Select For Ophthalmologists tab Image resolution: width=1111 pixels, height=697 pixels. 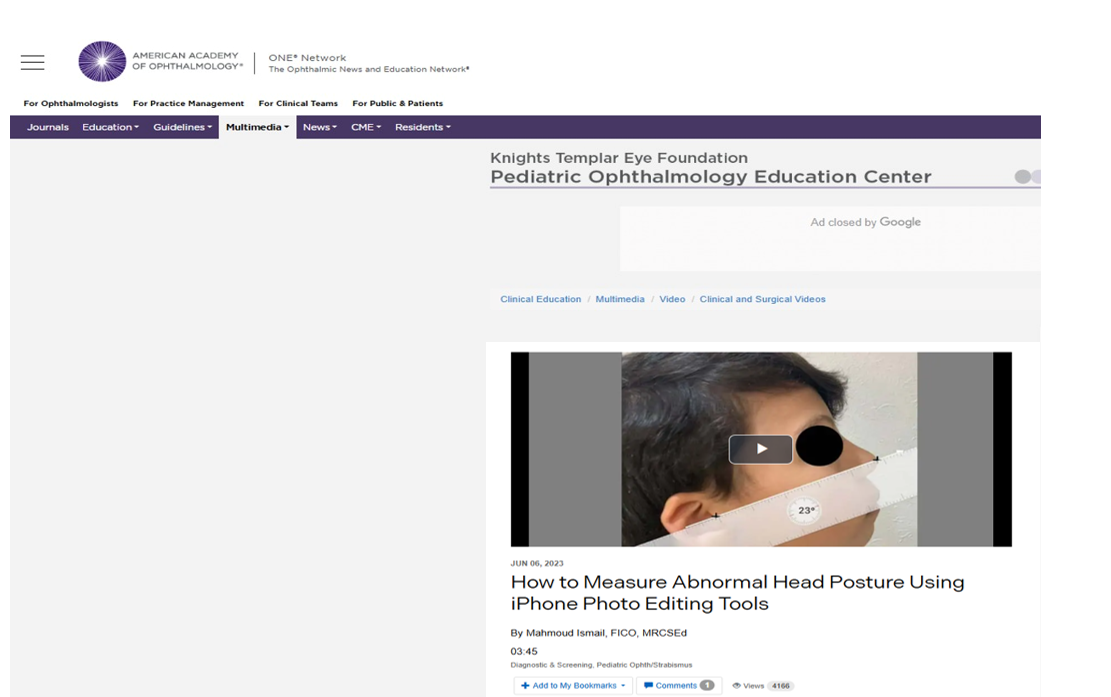coord(71,103)
